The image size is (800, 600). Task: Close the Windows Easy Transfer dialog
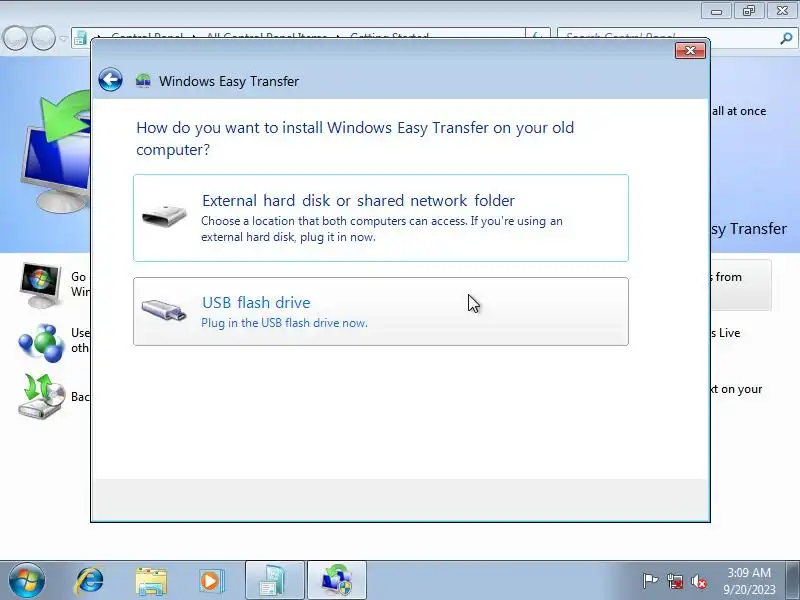[x=690, y=51]
